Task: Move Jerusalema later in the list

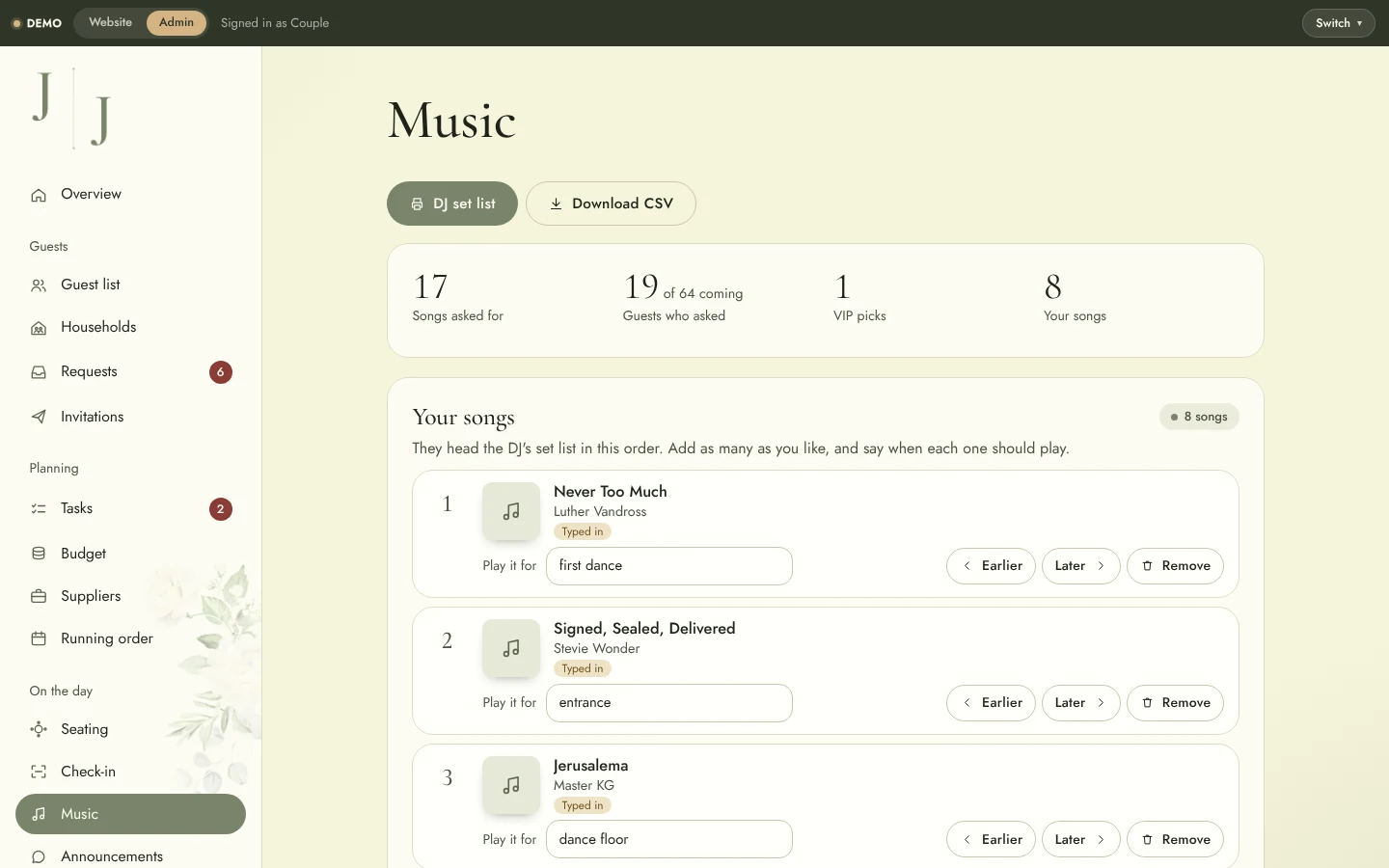Action: [1080, 840]
